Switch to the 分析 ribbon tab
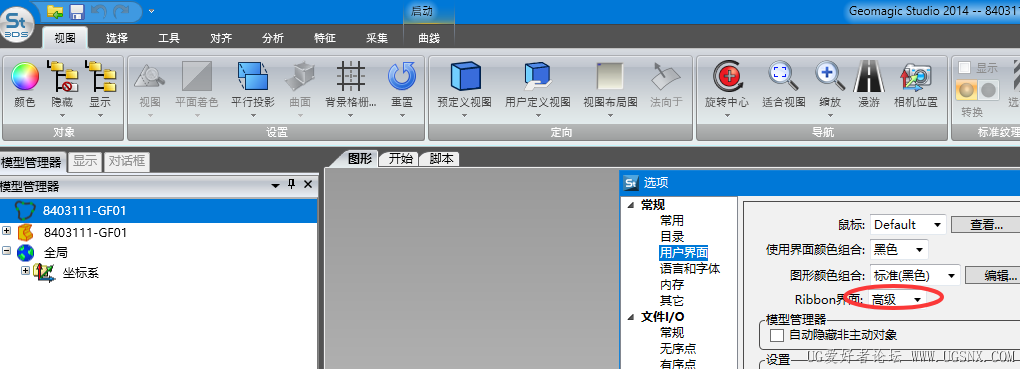 [273, 38]
